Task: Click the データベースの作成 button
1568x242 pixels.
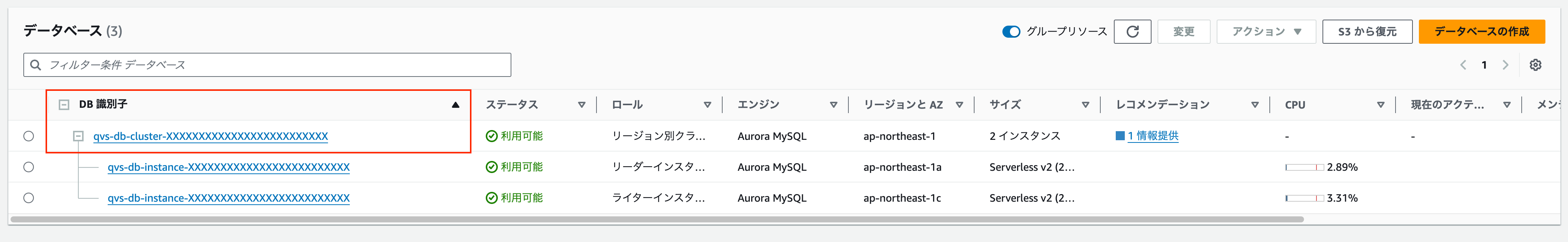Action: coord(1481,32)
